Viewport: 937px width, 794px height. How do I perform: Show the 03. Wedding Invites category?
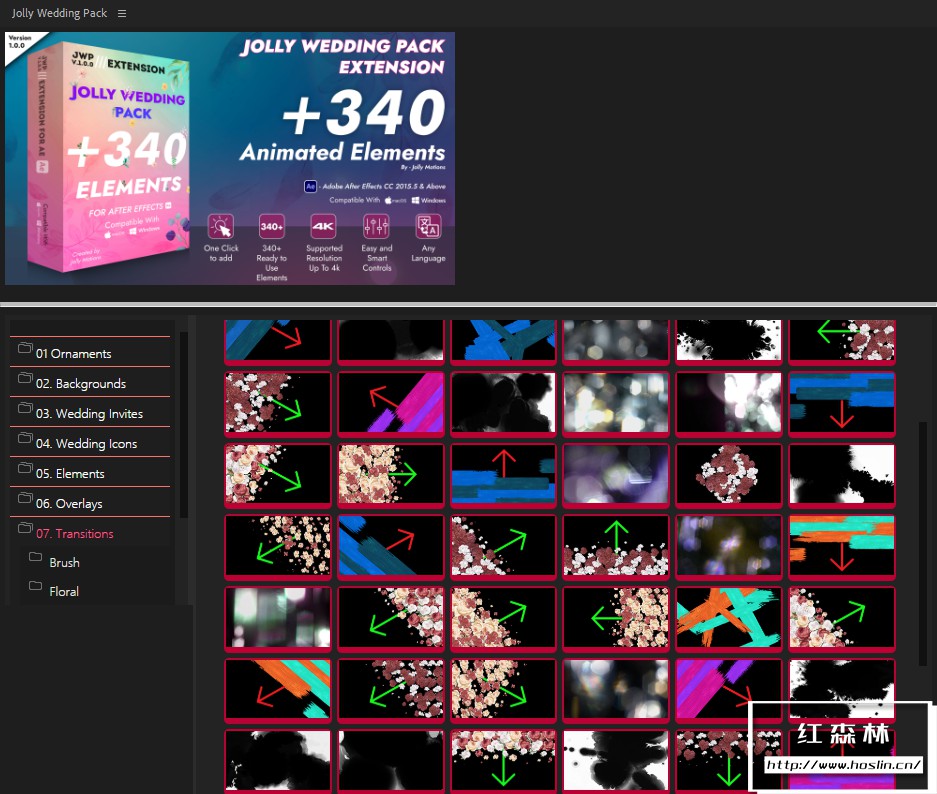[x=90, y=412]
